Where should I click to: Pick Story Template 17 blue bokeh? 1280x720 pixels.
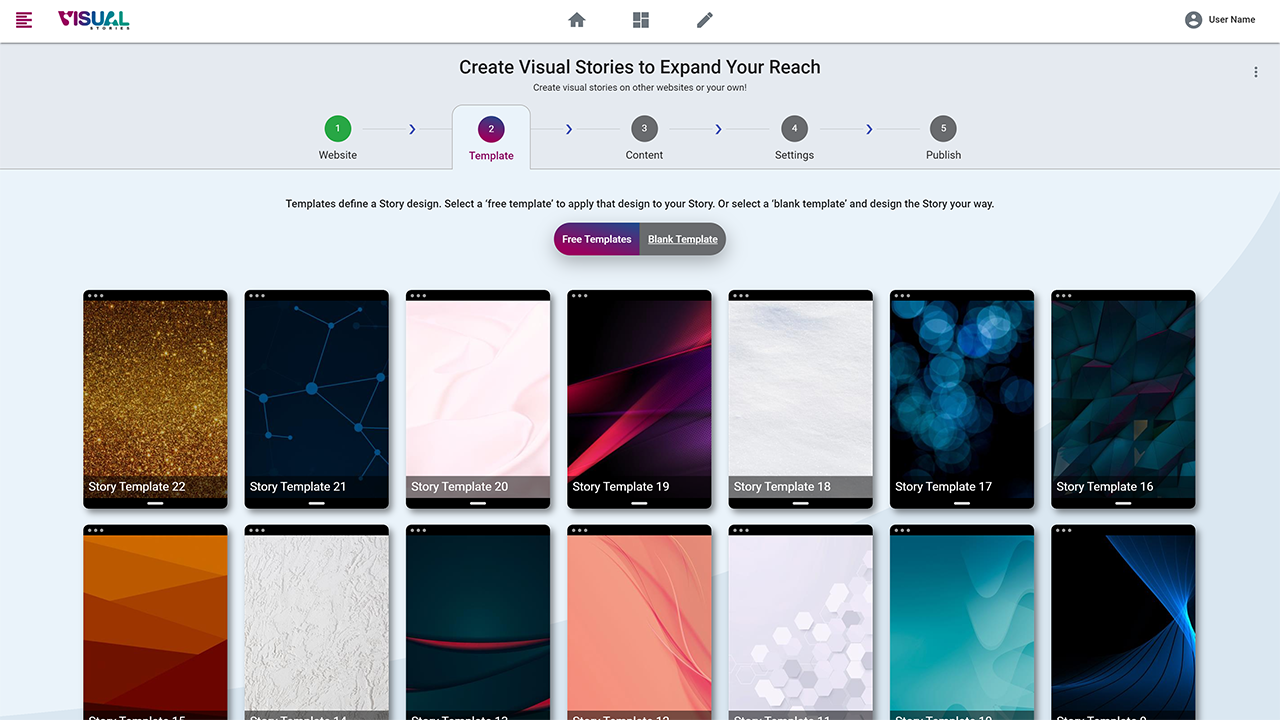[962, 400]
